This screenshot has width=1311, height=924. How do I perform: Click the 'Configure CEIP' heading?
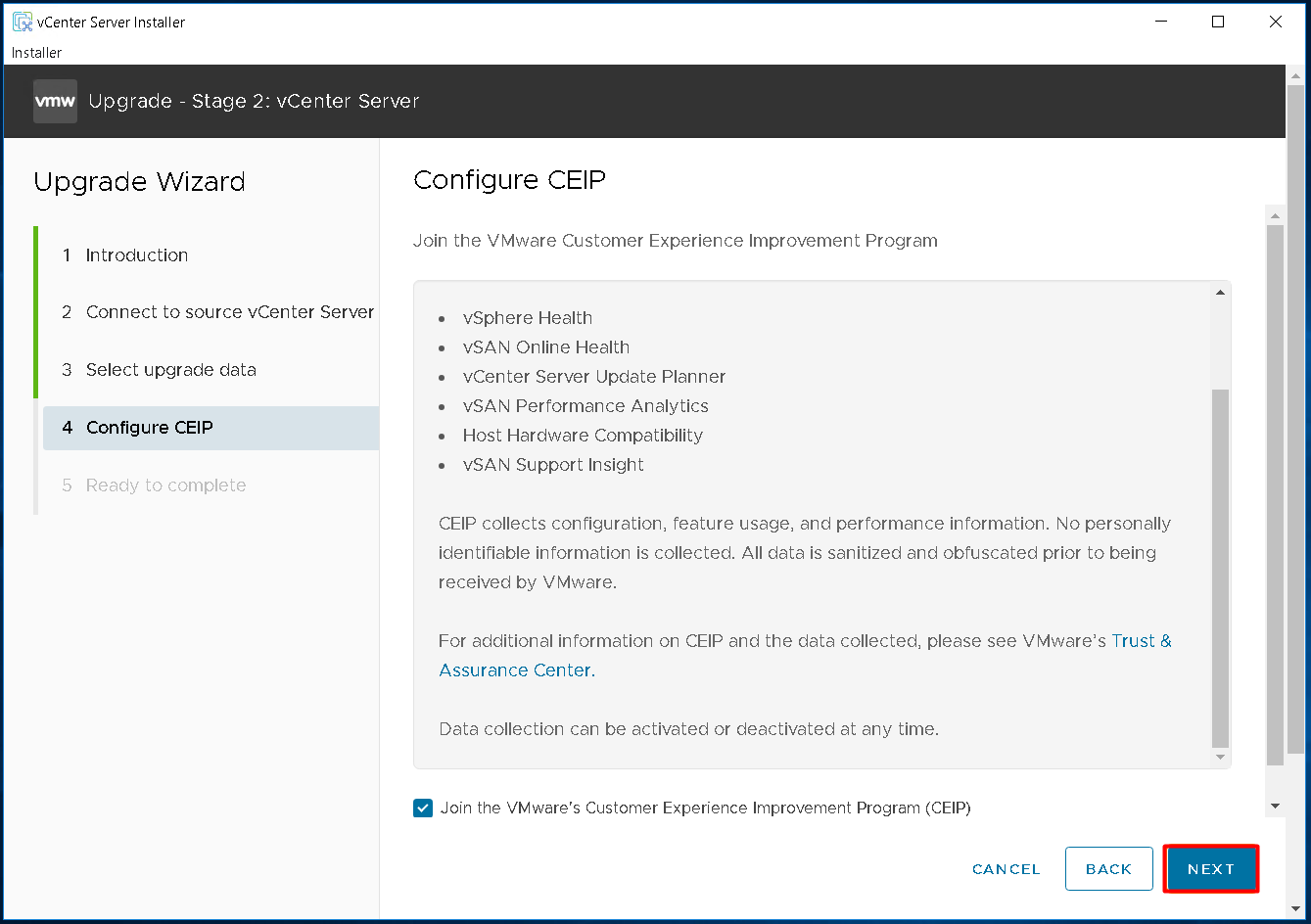510,181
